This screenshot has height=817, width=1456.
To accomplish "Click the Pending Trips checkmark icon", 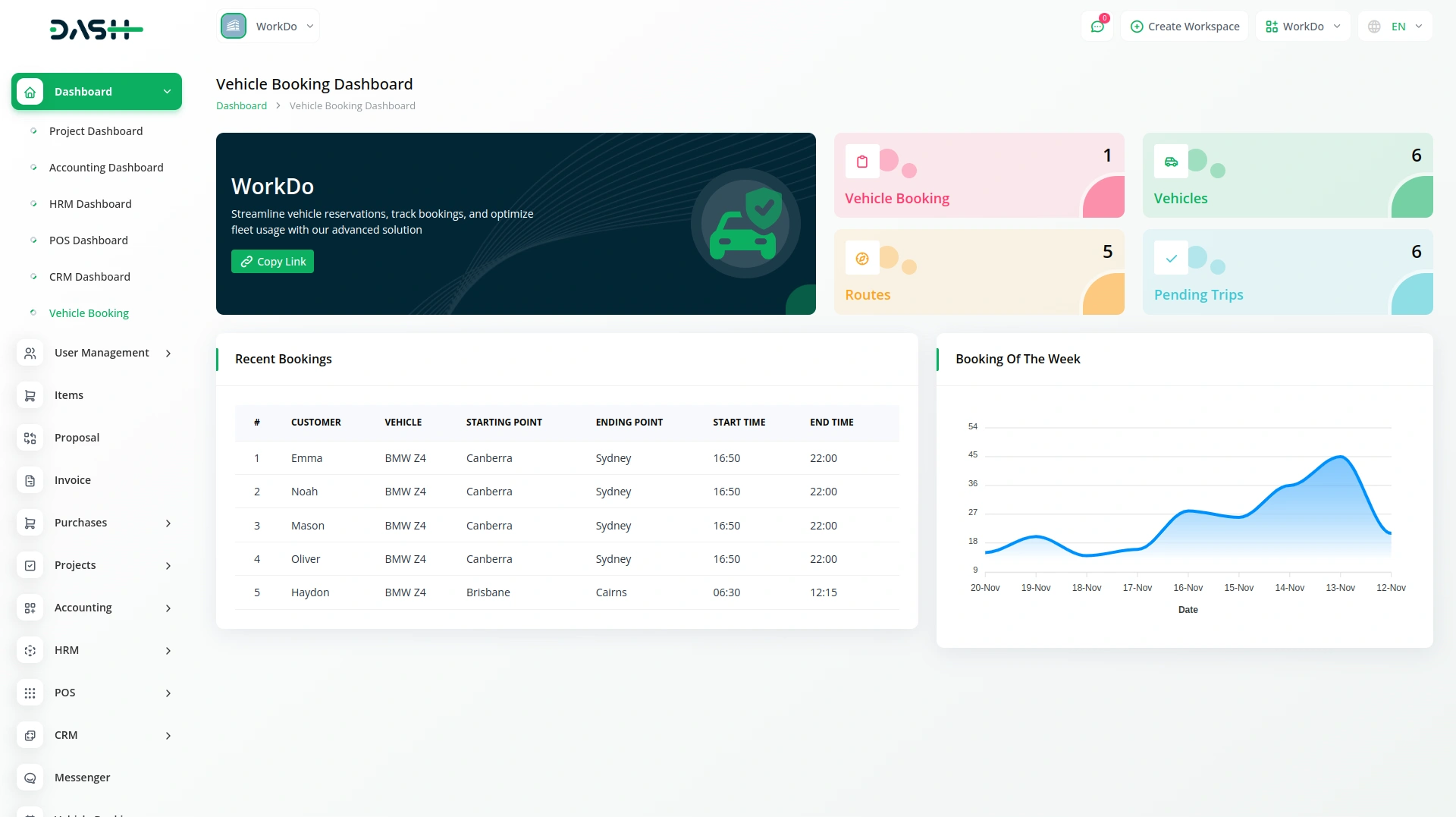I will point(1171,259).
